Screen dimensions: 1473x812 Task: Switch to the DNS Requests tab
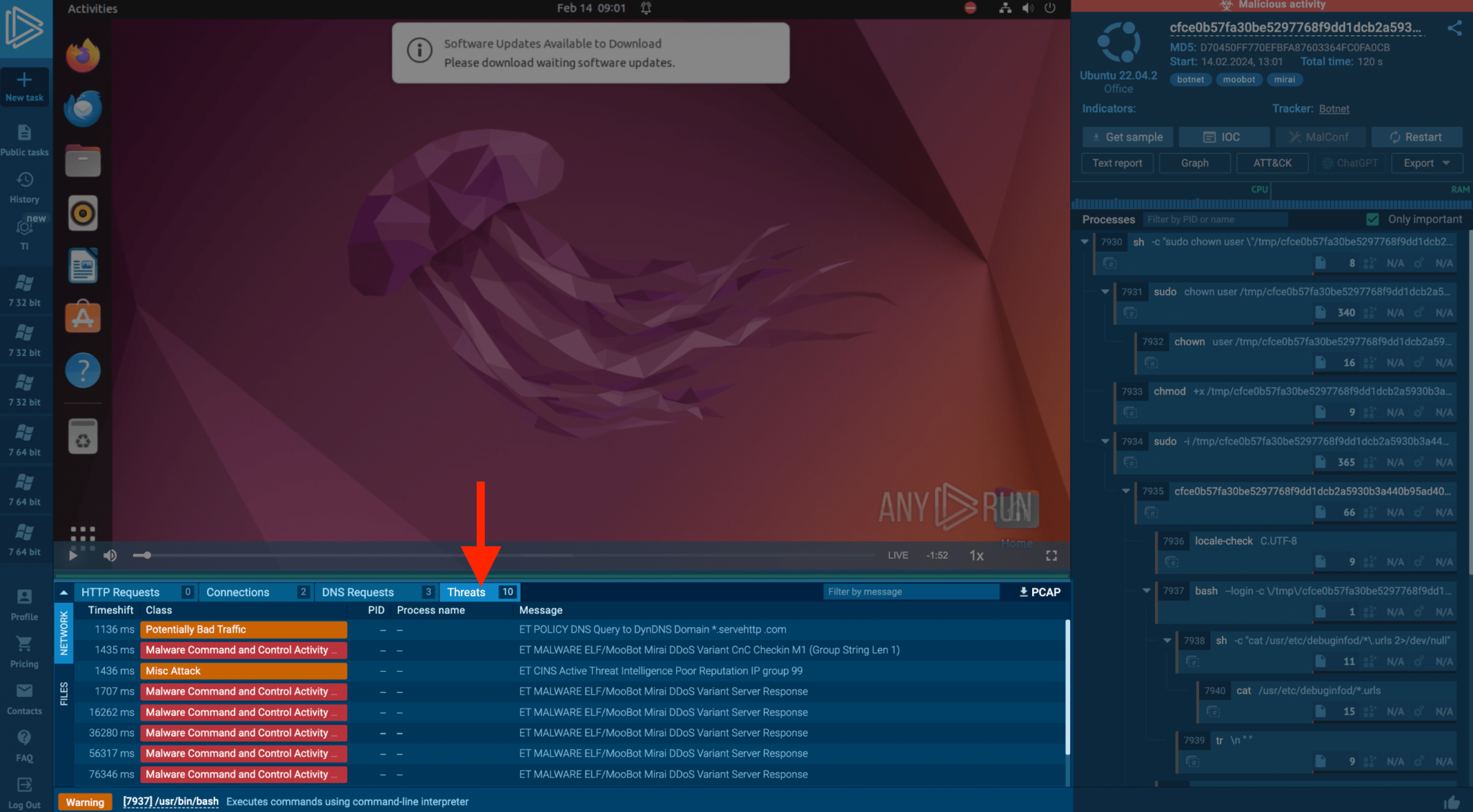[x=357, y=592]
